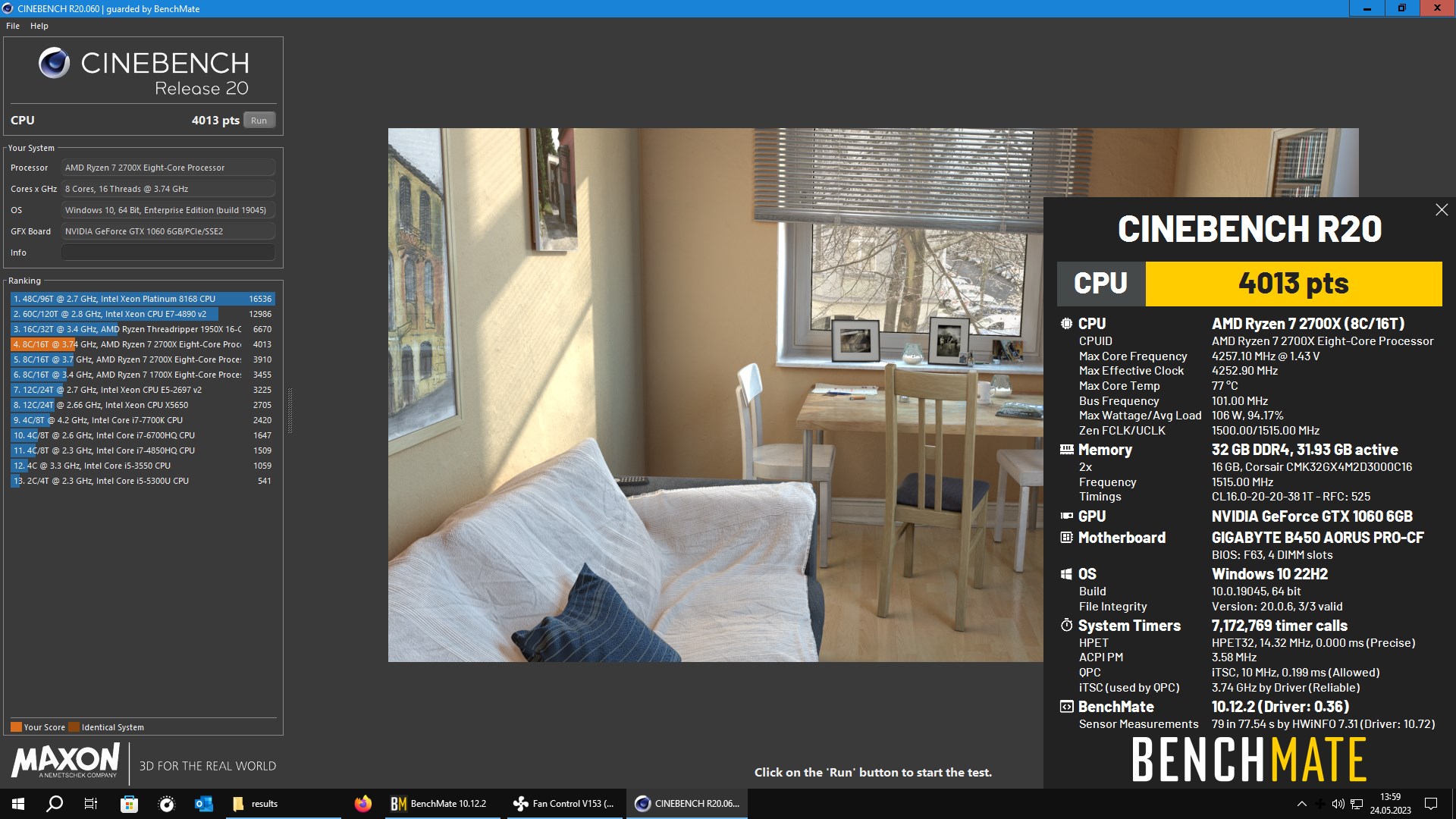The image size is (1456, 819).
Task: Select Core i5-3550 ranking row
Action: 143,466
